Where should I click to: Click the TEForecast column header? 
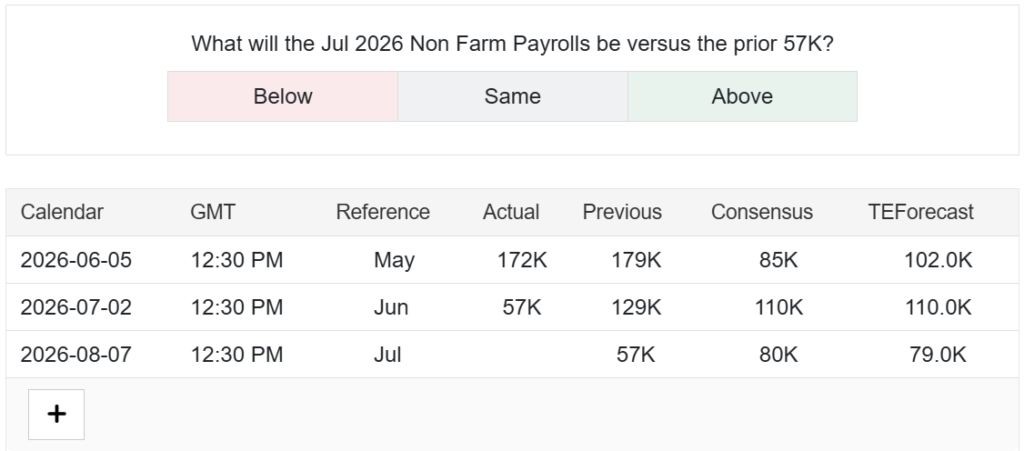coord(921,212)
